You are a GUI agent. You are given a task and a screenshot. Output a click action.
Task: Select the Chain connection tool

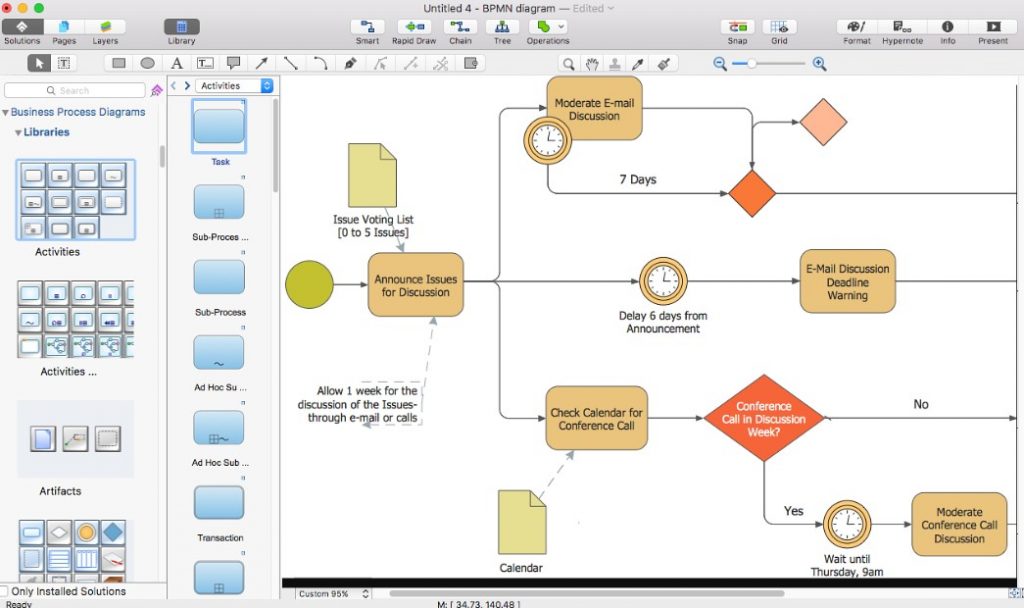[460, 27]
